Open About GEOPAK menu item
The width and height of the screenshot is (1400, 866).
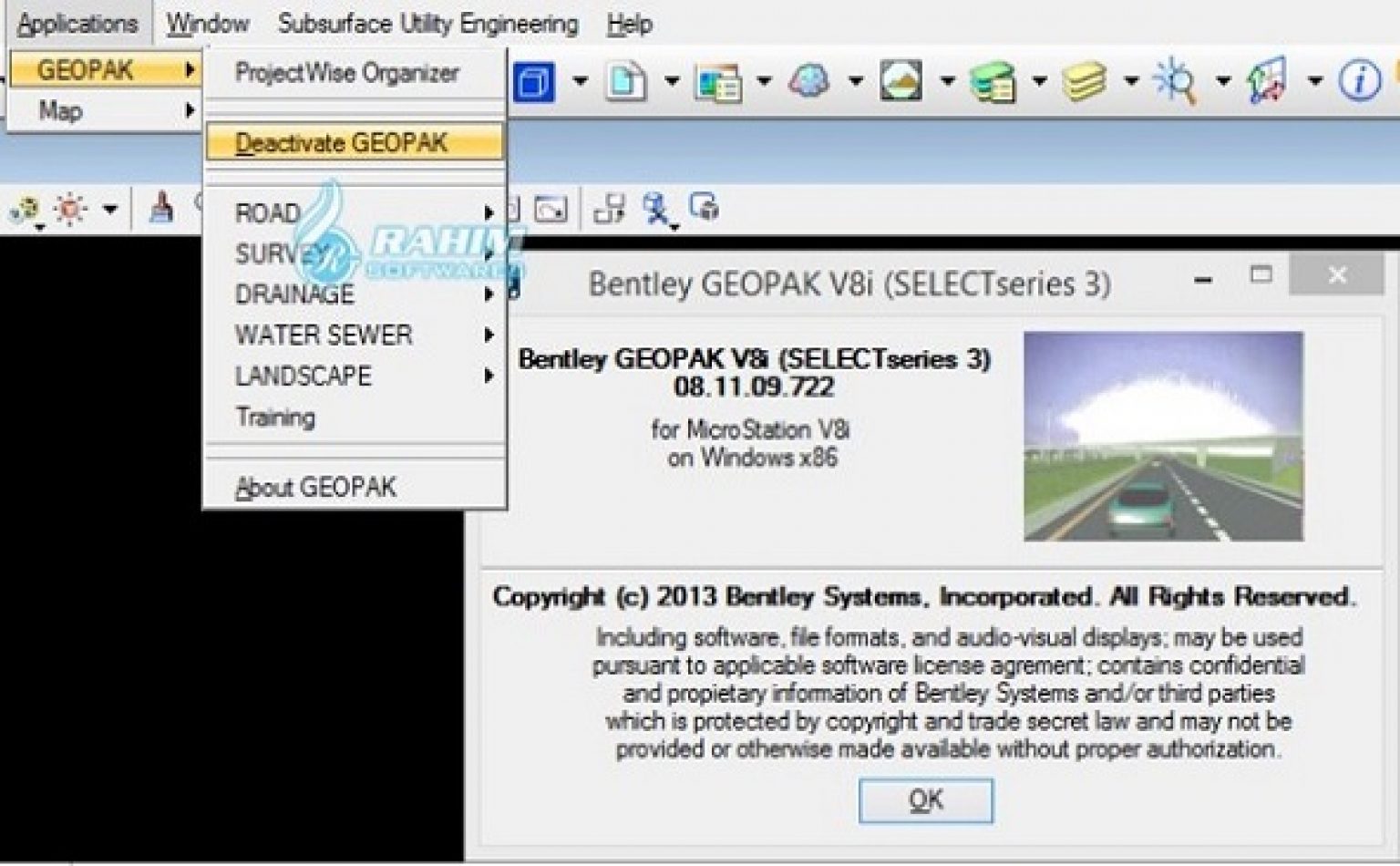[355, 488]
